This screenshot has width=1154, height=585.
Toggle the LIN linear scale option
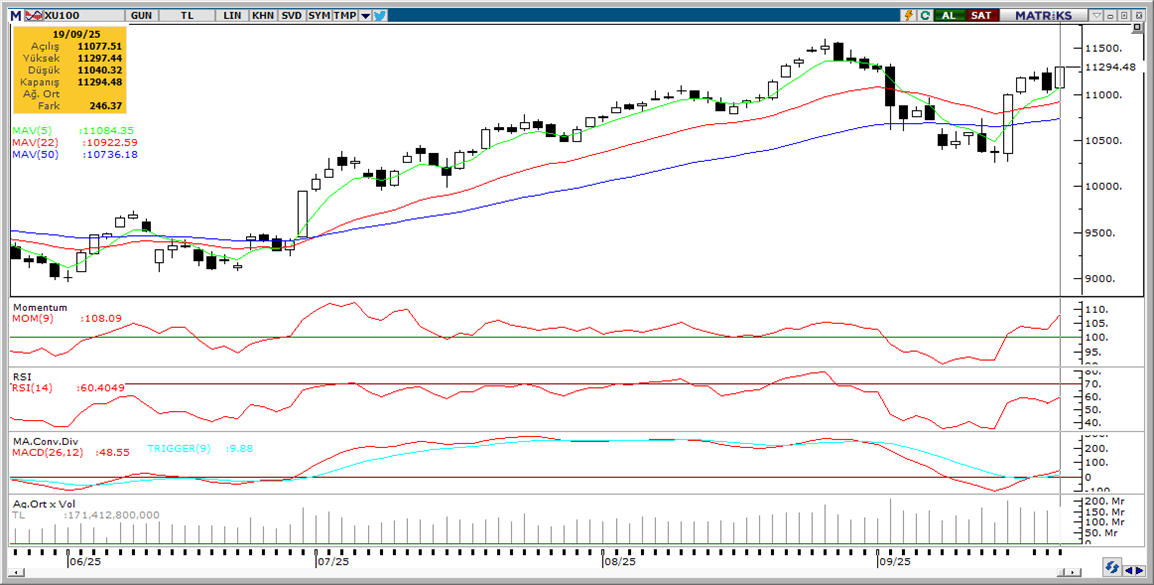(x=232, y=16)
